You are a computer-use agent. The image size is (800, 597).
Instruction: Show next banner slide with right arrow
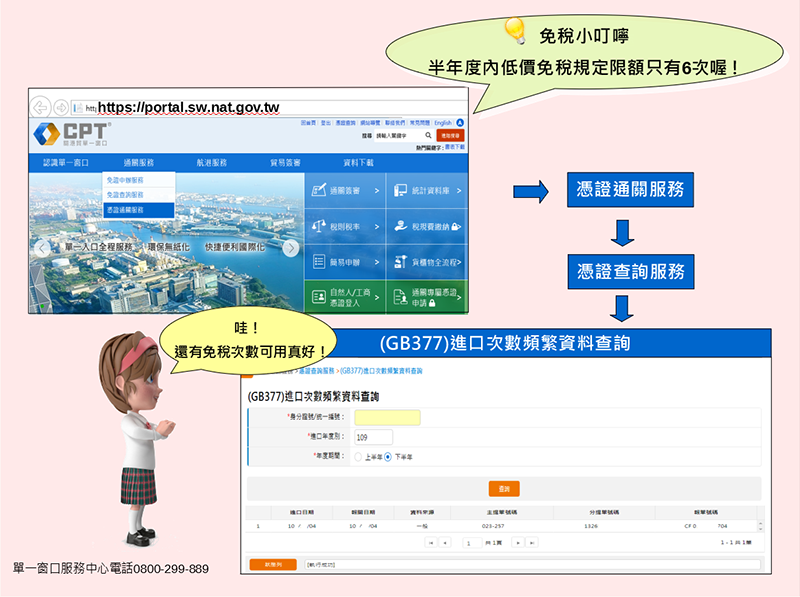(x=290, y=248)
